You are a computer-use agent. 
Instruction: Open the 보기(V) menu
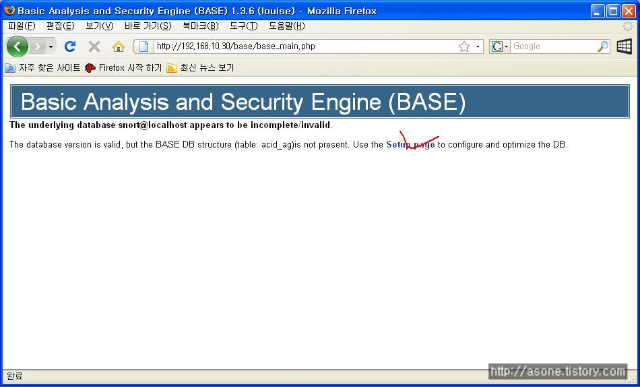[x=99, y=26]
